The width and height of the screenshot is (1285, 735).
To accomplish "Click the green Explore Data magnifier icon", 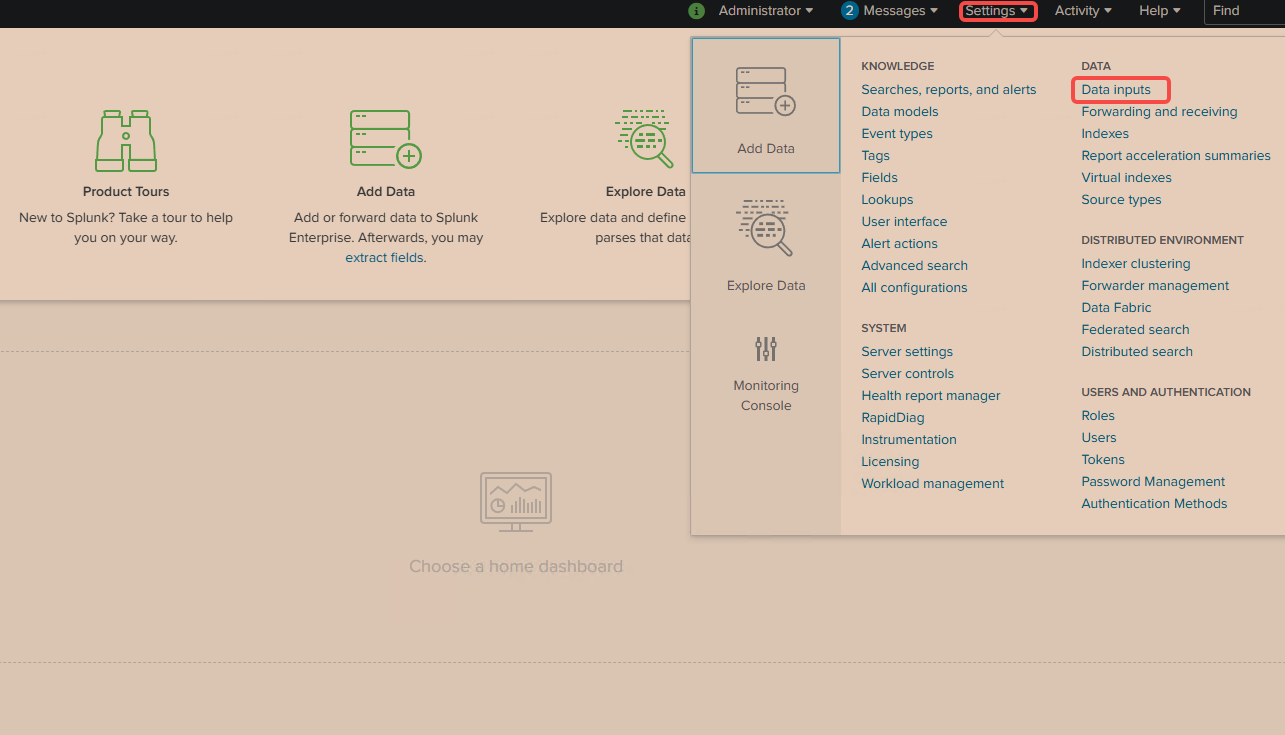I will point(644,138).
